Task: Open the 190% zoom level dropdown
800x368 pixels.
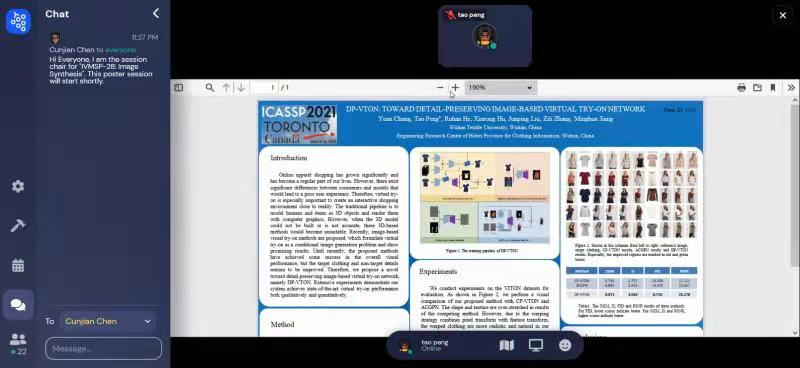Action: (x=501, y=88)
